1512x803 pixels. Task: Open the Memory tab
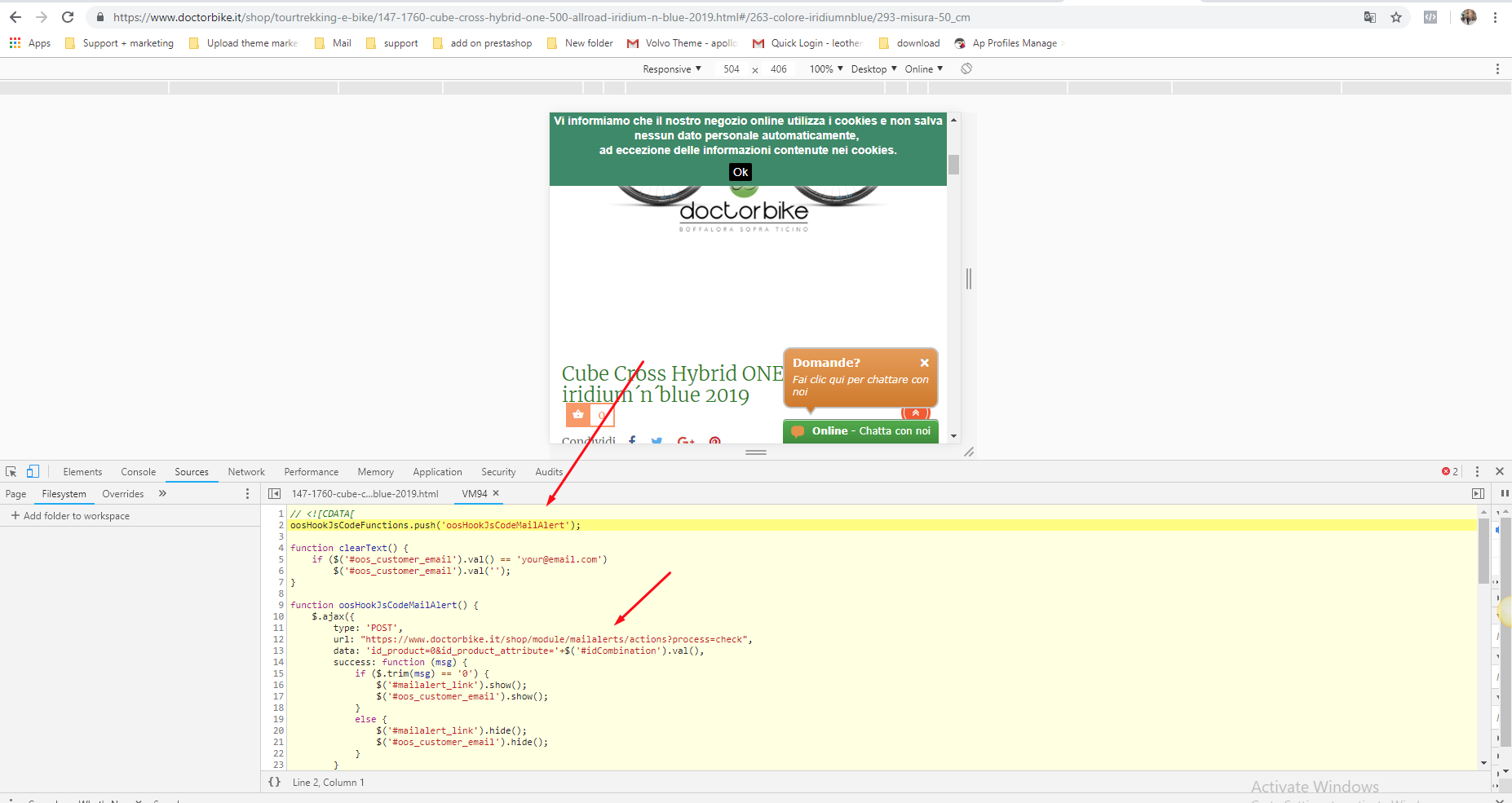point(375,471)
